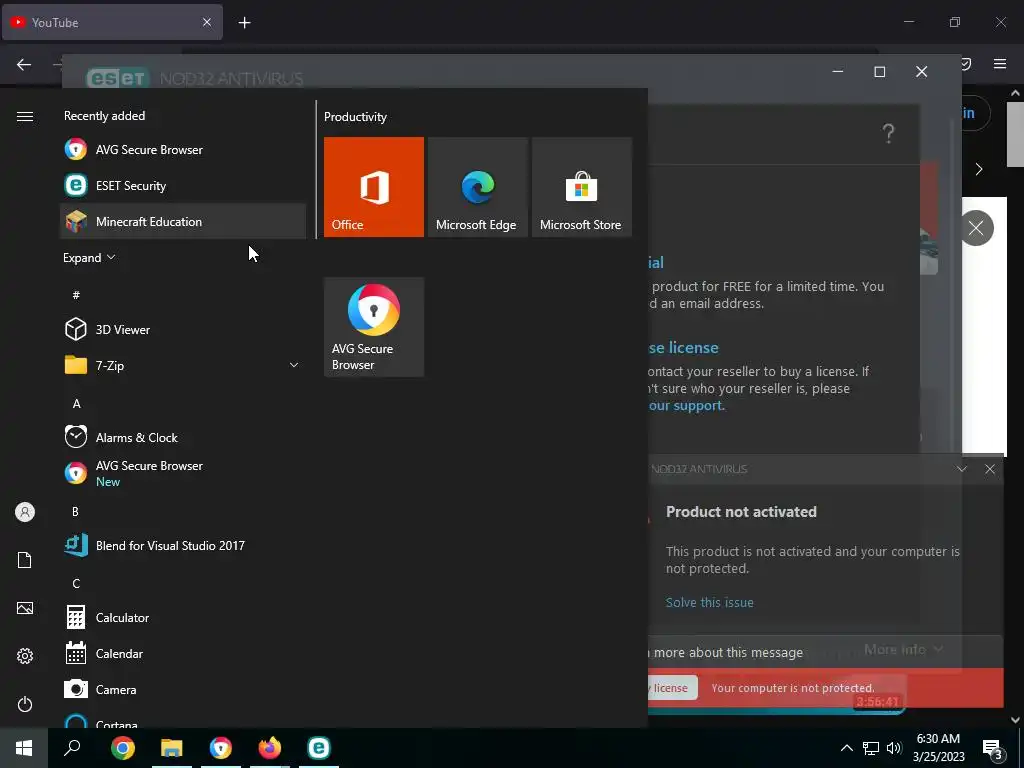Open Minecraft Education from Recently added
Image resolution: width=1024 pixels, height=768 pixels.
pos(183,221)
